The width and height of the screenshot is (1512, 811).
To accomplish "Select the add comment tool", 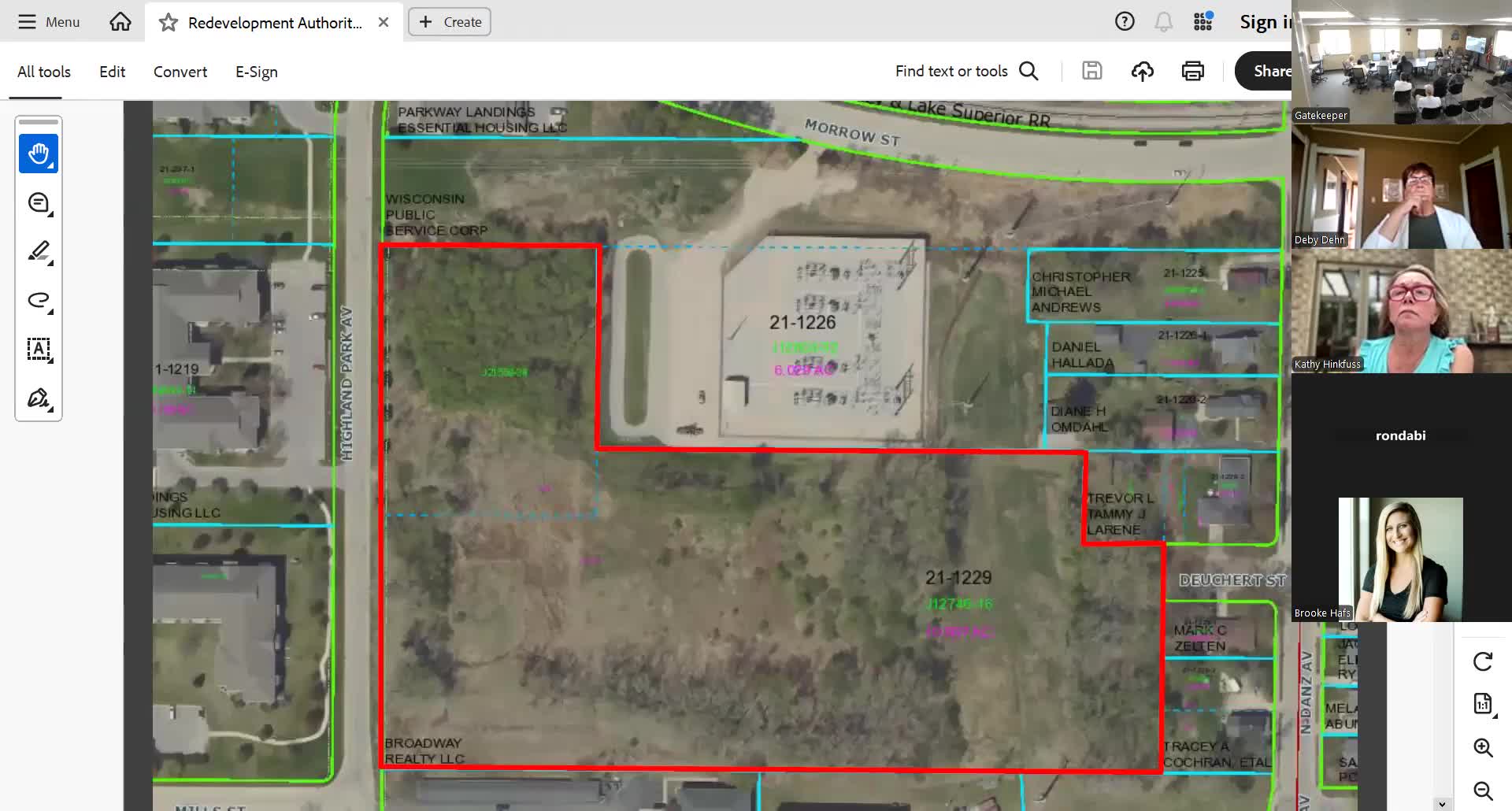I will tap(39, 203).
